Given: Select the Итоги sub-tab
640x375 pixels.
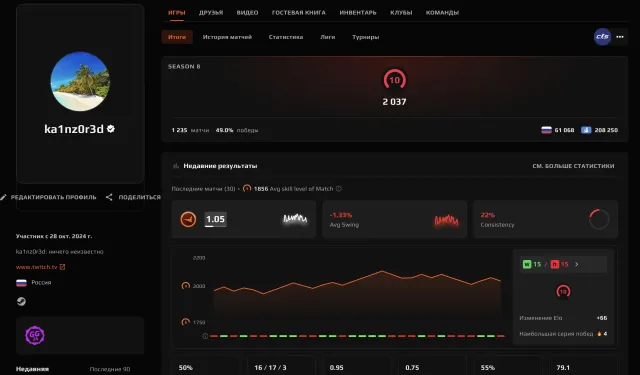Looking at the screenshot, I should [177, 37].
